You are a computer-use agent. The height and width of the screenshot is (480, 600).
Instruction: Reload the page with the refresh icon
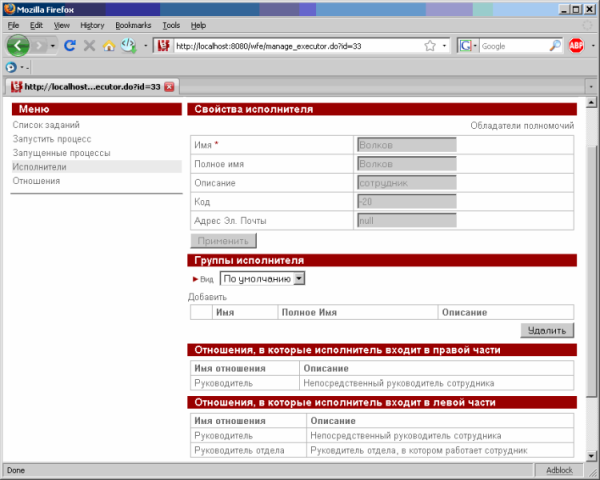70,46
